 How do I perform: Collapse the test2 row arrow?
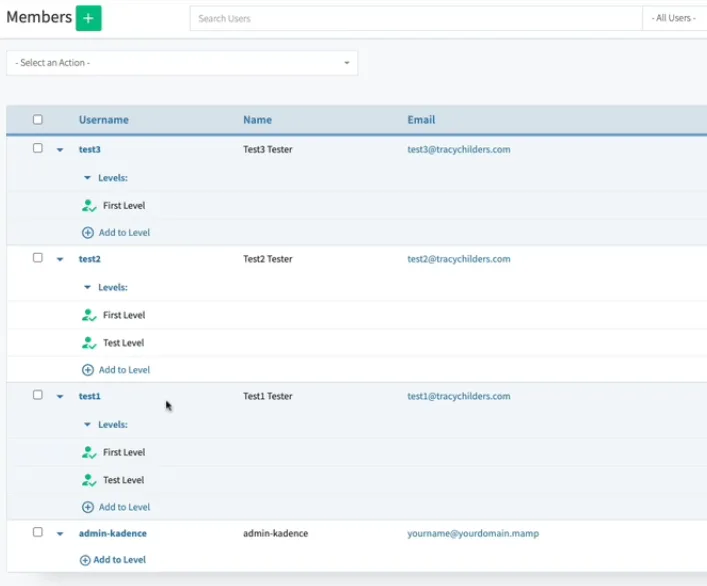[x=60, y=259]
